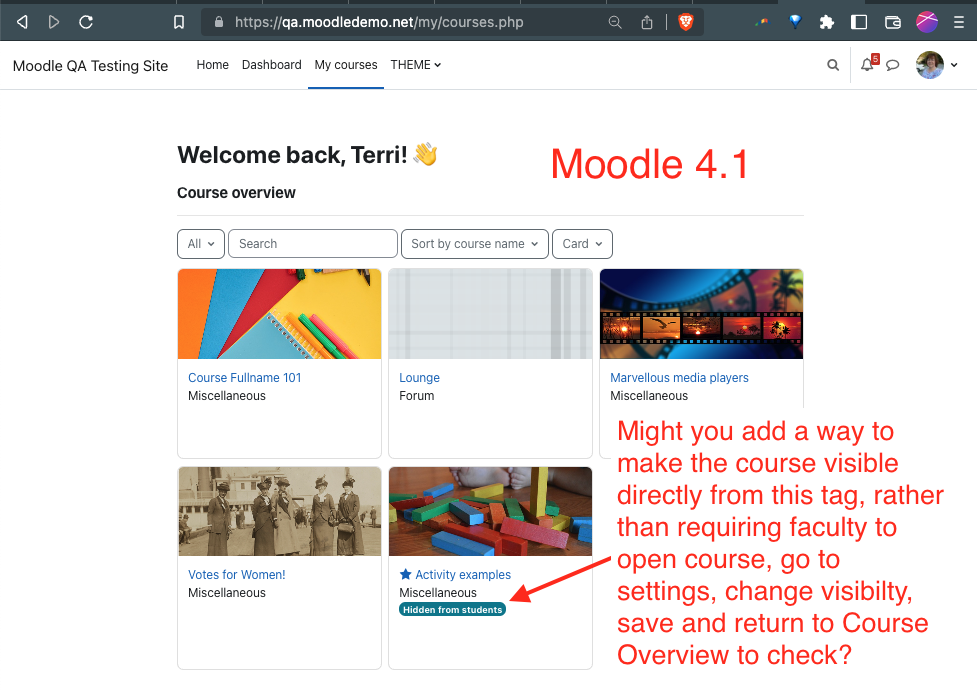This screenshot has height=690, width=977.
Task: Click the colorful extension icon left of the gem
Action: click(x=761, y=22)
